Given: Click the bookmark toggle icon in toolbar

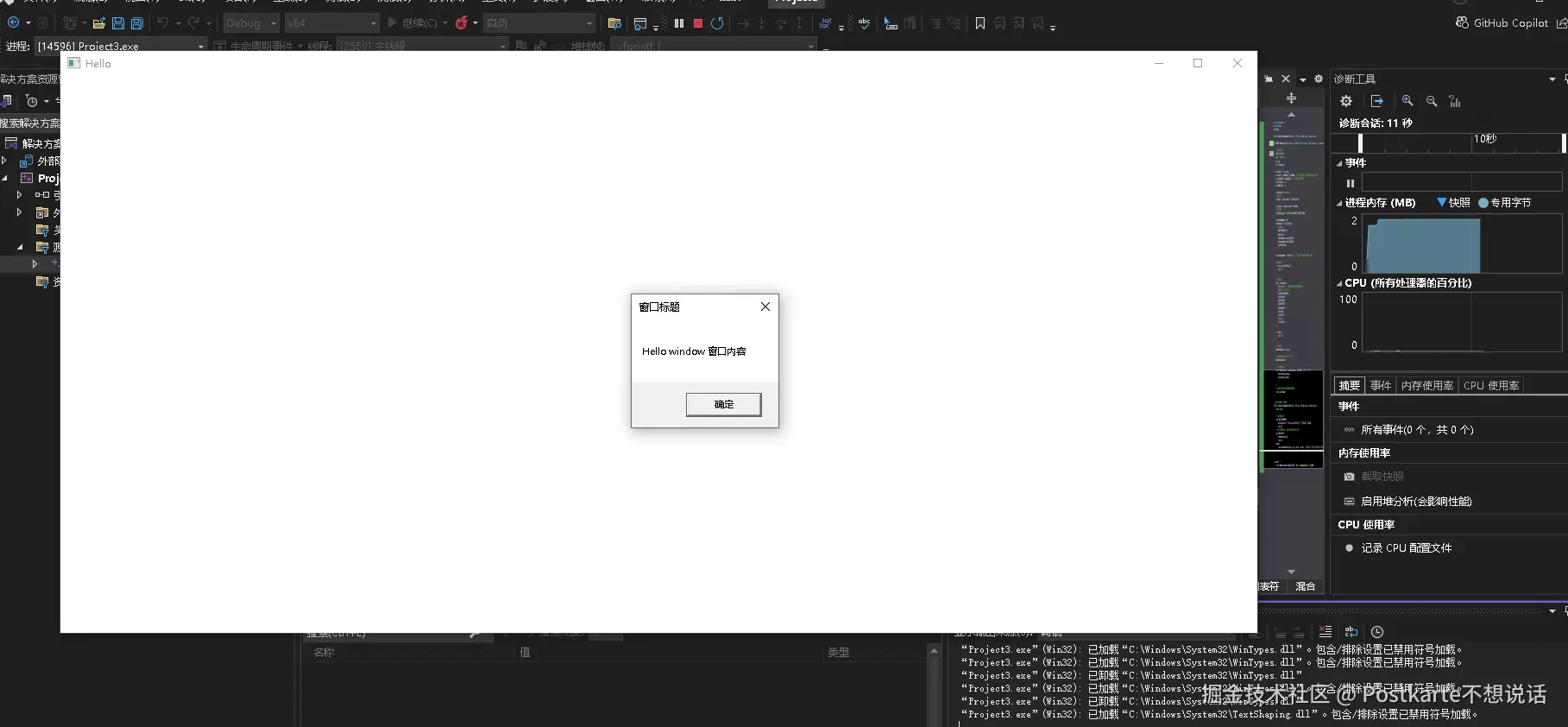Looking at the screenshot, I should coord(980,23).
